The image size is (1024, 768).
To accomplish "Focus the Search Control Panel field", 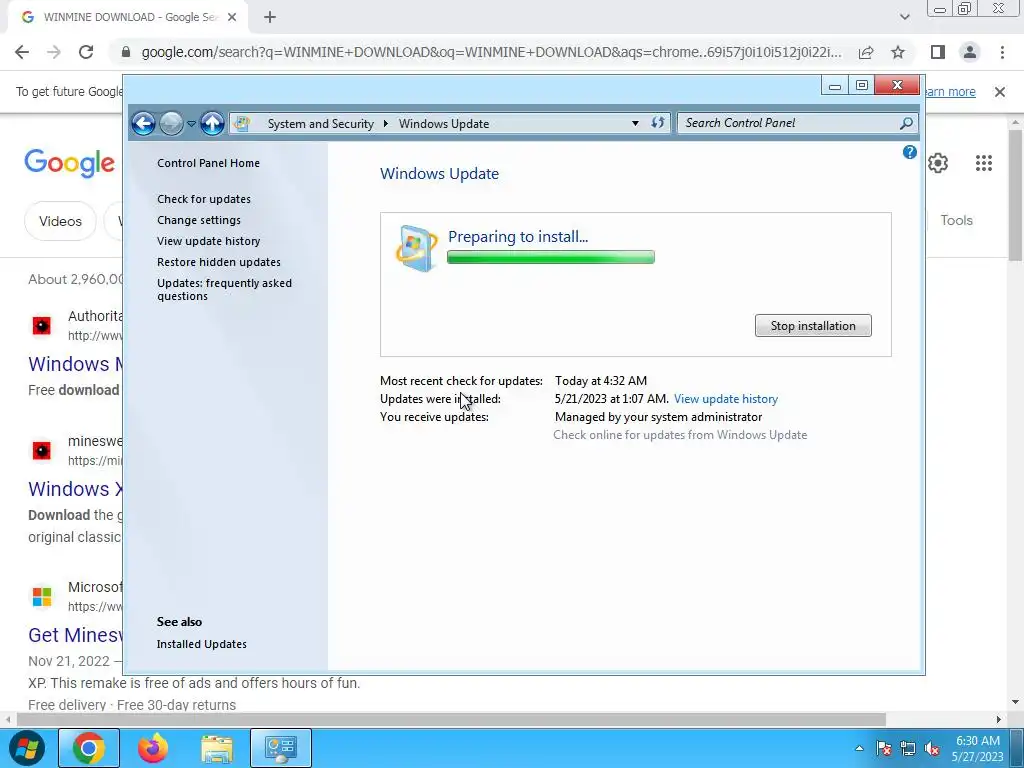I will [x=789, y=123].
